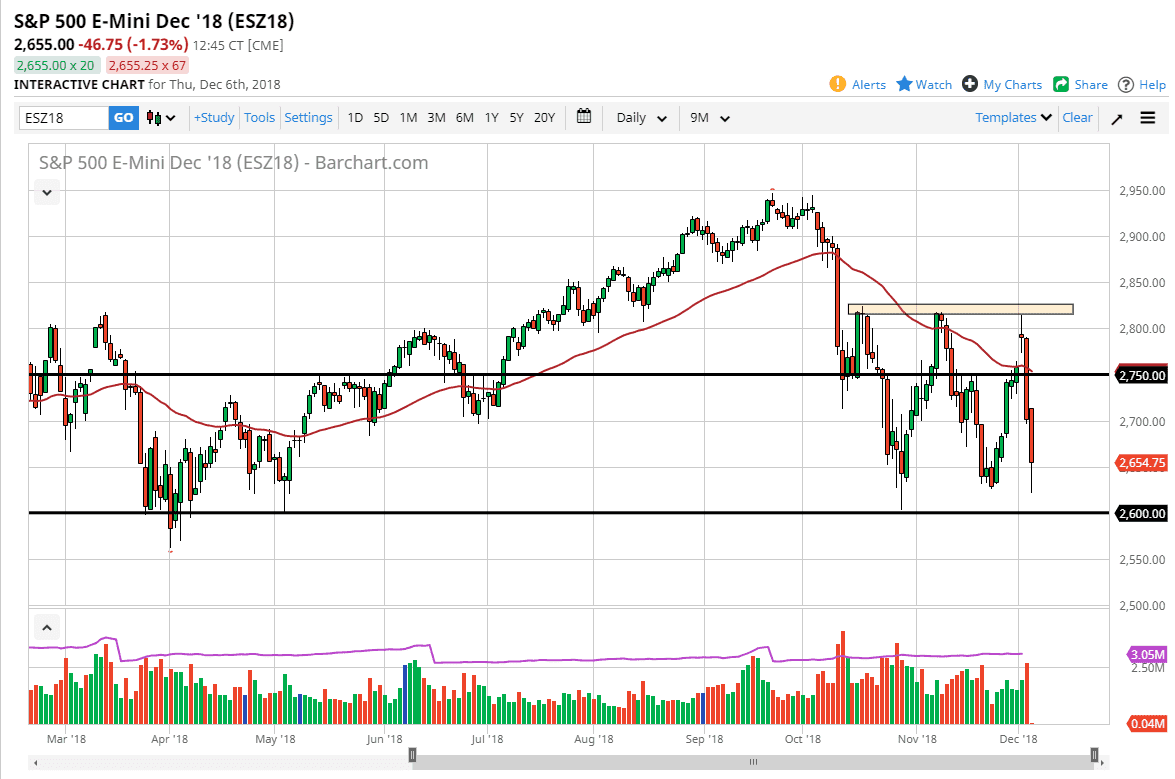The height and width of the screenshot is (779, 1175).
Task: Select the 5D timeframe
Action: pyautogui.click(x=380, y=117)
